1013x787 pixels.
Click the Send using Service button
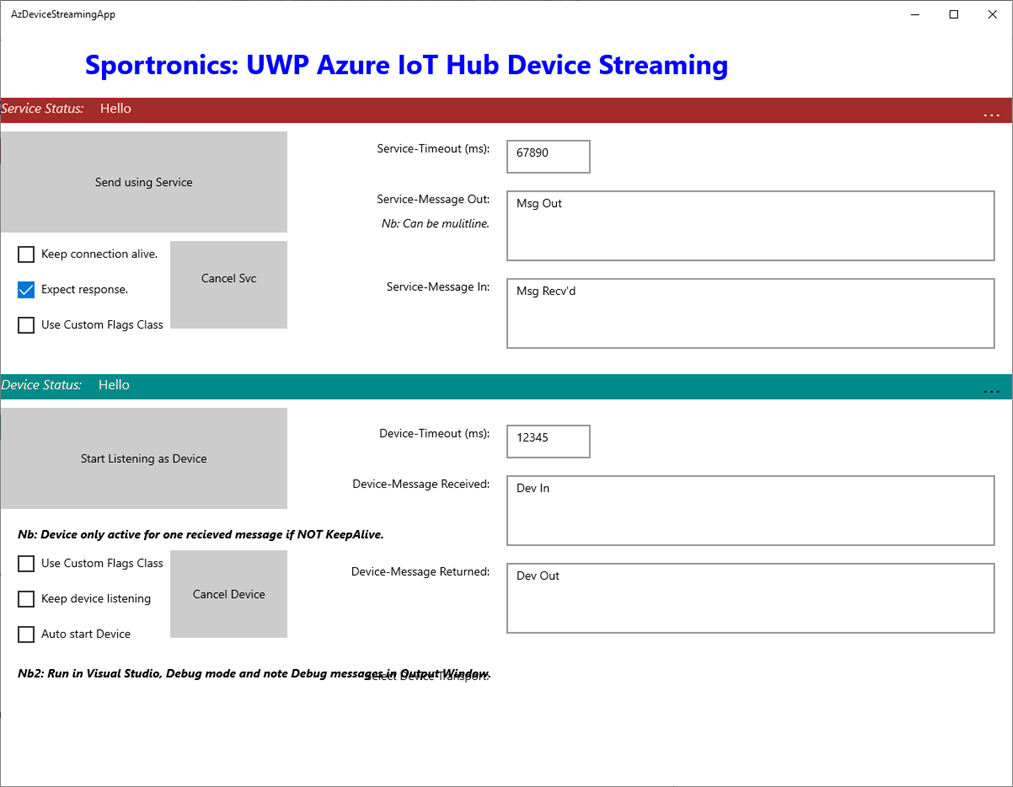143,182
